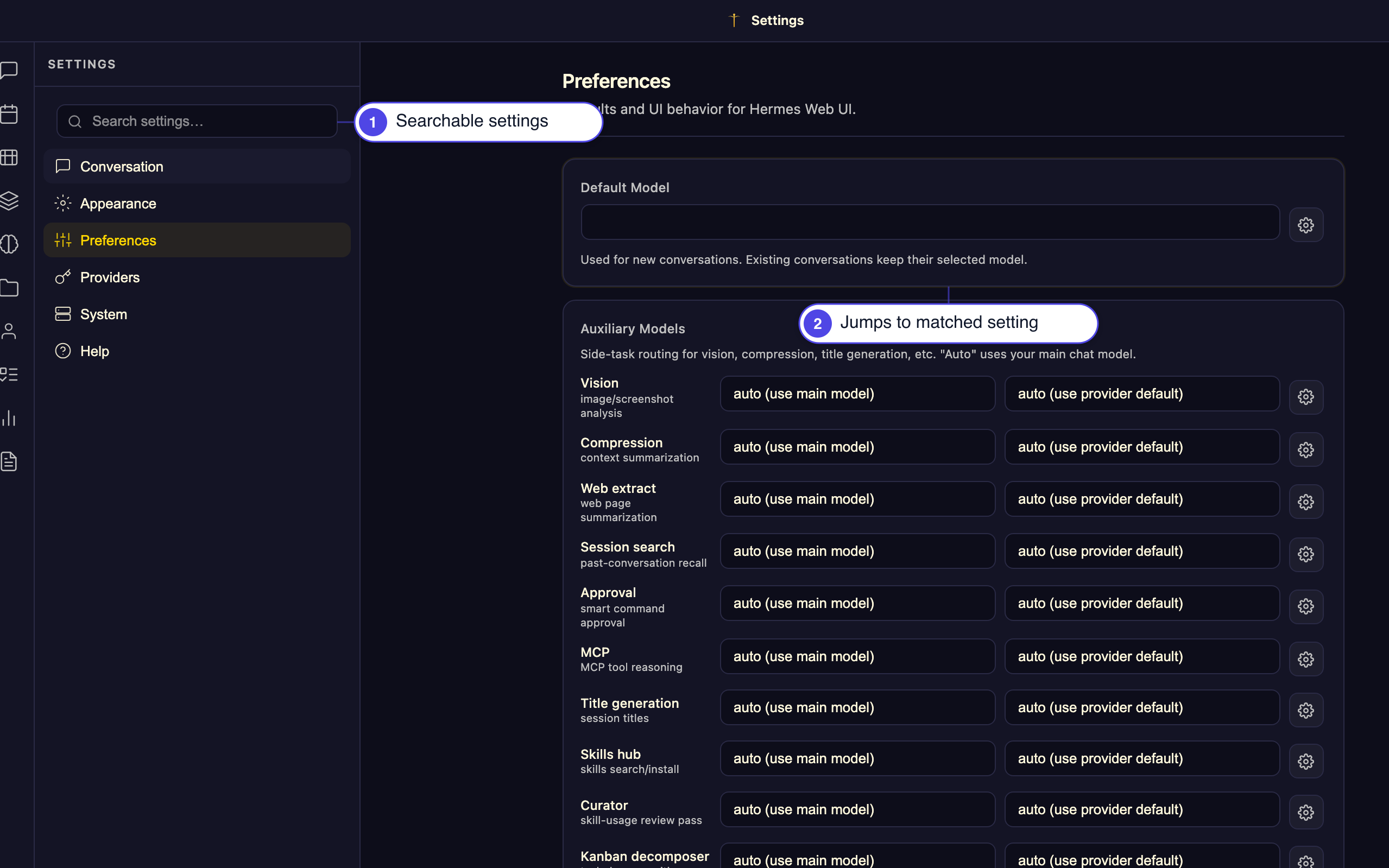Click the SETTINGS sidebar header text
Screen dimensions: 1389x868
pyautogui.click(x=81, y=64)
